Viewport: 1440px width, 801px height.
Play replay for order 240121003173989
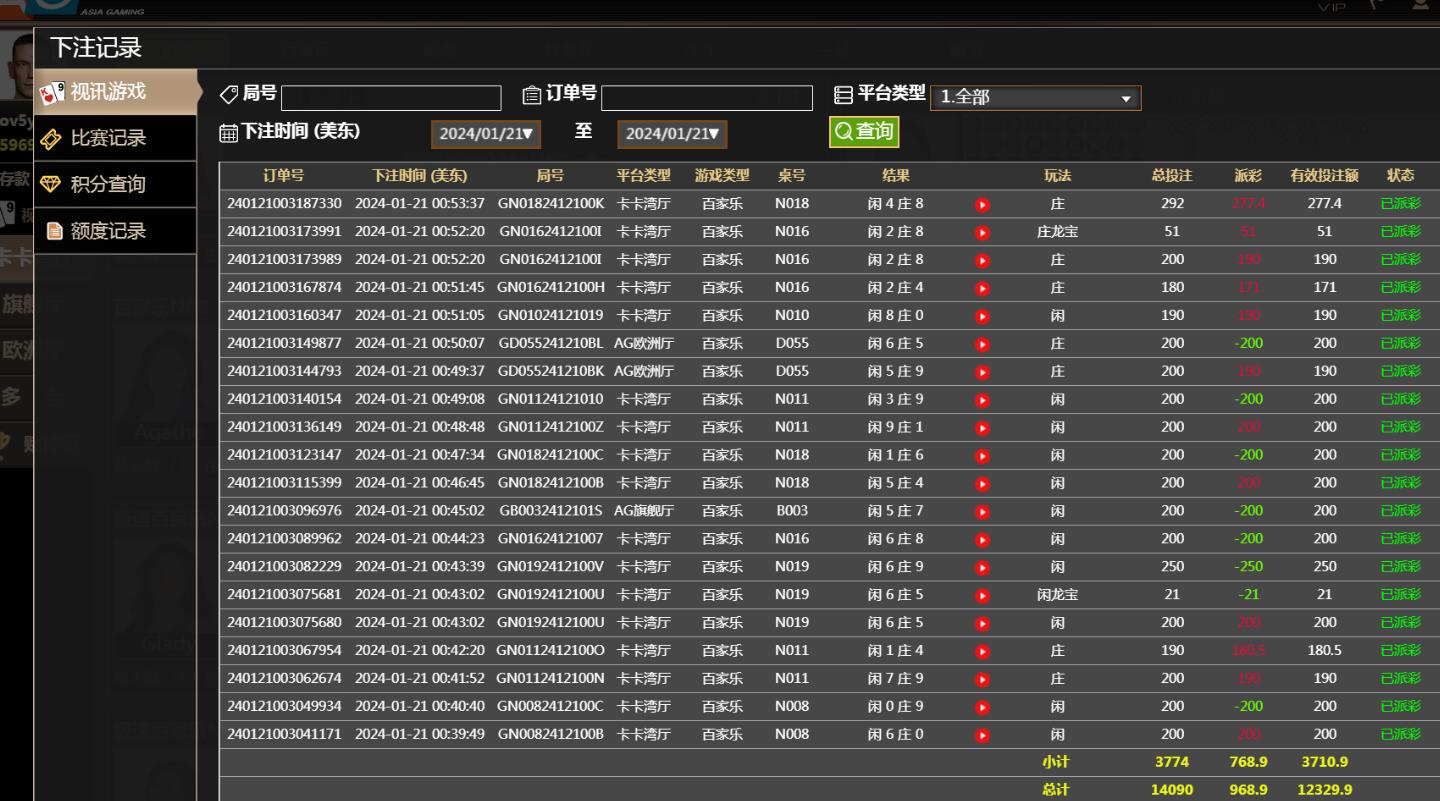point(982,260)
